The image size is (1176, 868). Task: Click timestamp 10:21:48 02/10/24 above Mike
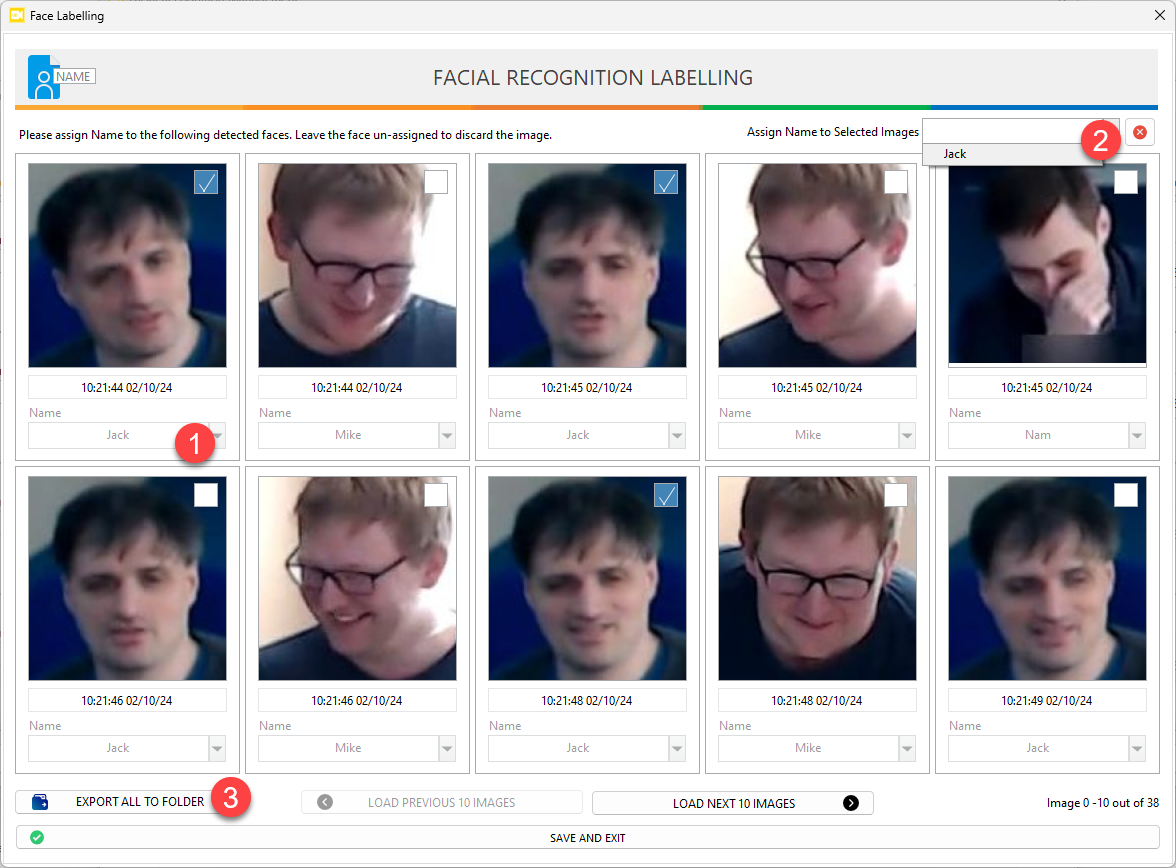(x=818, y=701)
